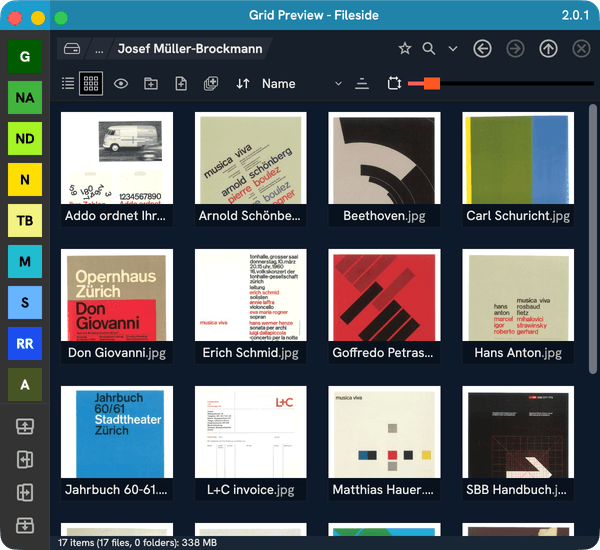Open the yellow N workspace bookmark
The height and width of the screenshot is (550, 600).
(25, 179)
